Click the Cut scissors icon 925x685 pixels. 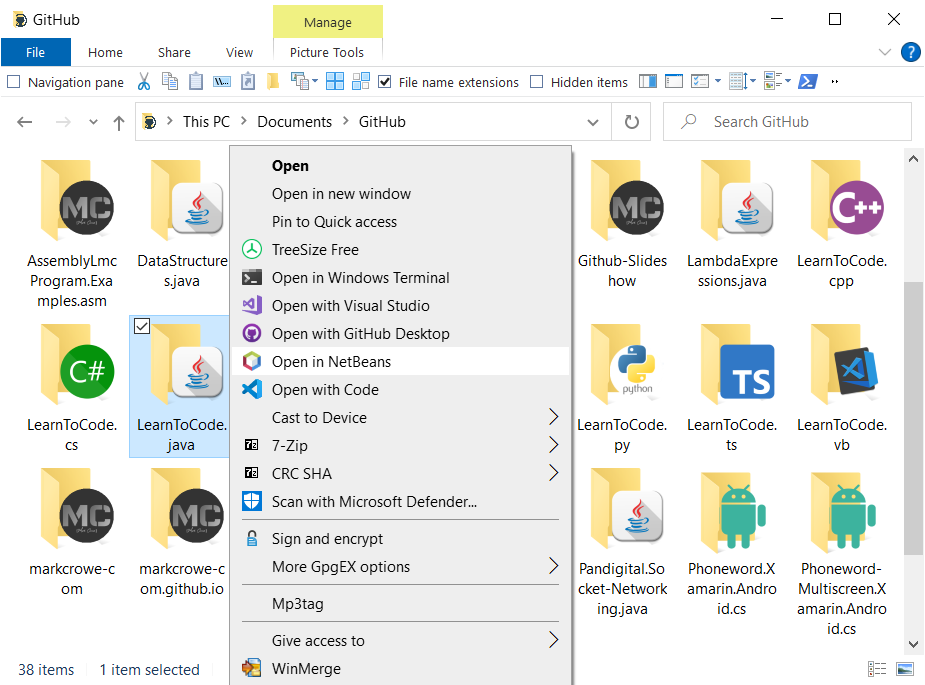pos(144,81)
